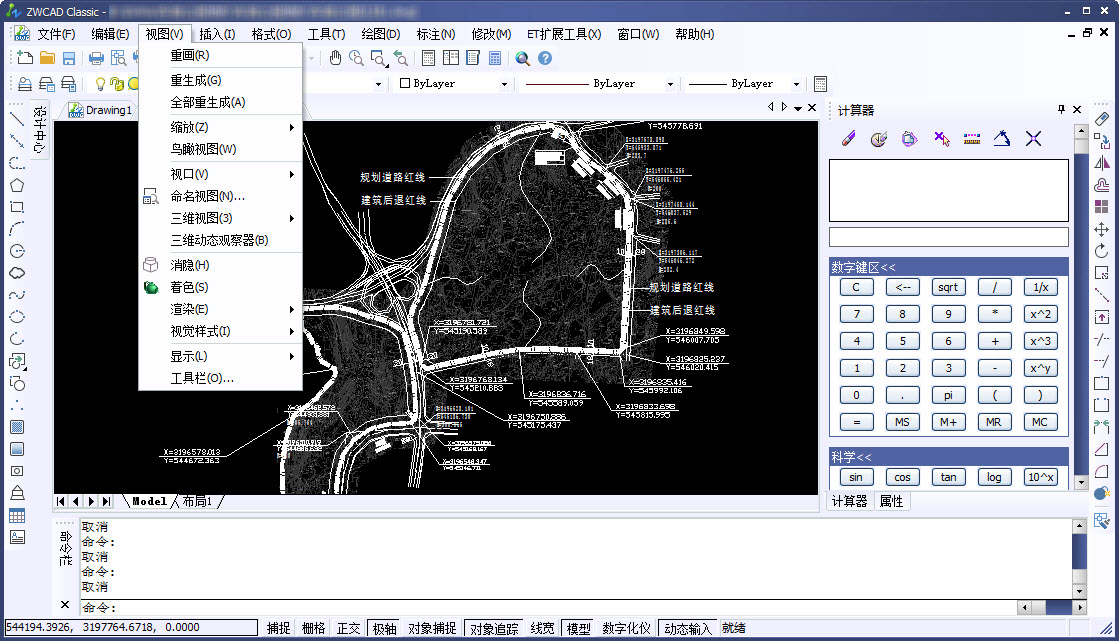This screenshot has width=1119, height=641.
Task: Choose 重生成(G) from the View menu
Action: pos(195,79)
